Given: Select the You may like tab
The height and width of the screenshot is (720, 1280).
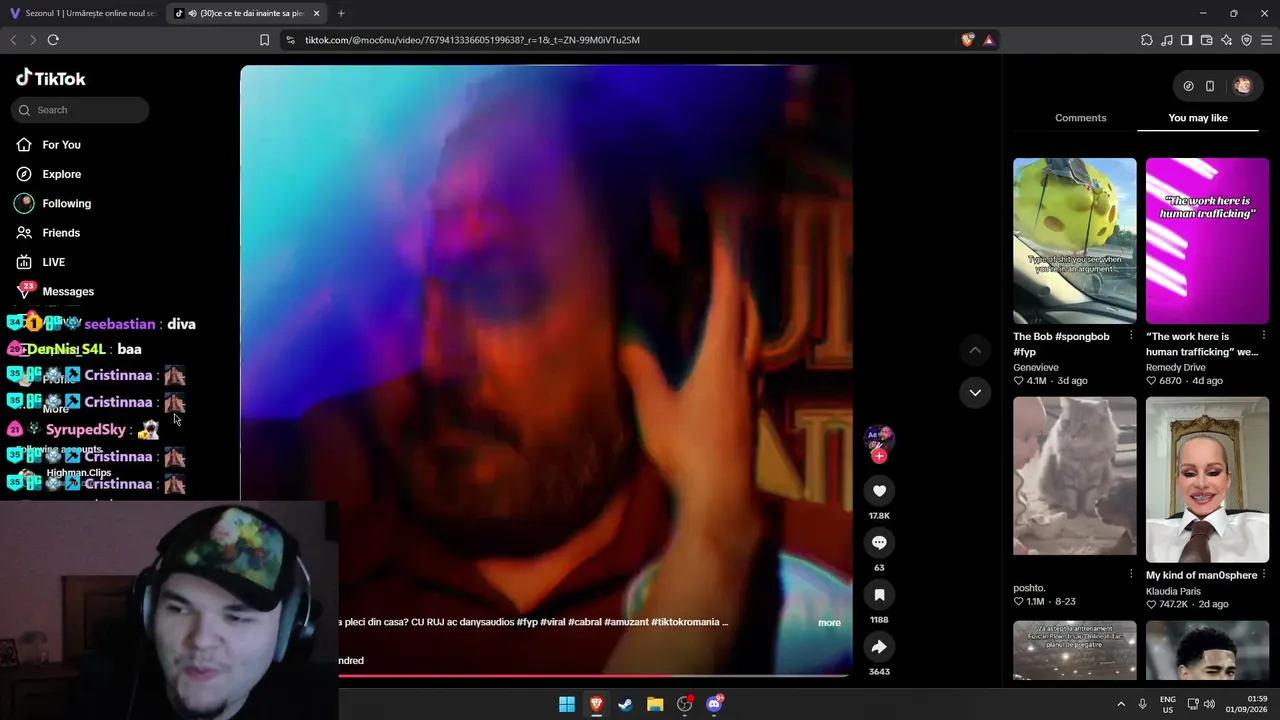Looking at the screenshot, I should pyautogui.click(x=1198, y=118).
